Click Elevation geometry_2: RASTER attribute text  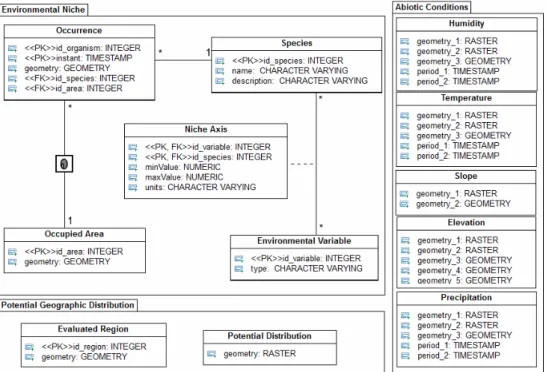point(458,250)
